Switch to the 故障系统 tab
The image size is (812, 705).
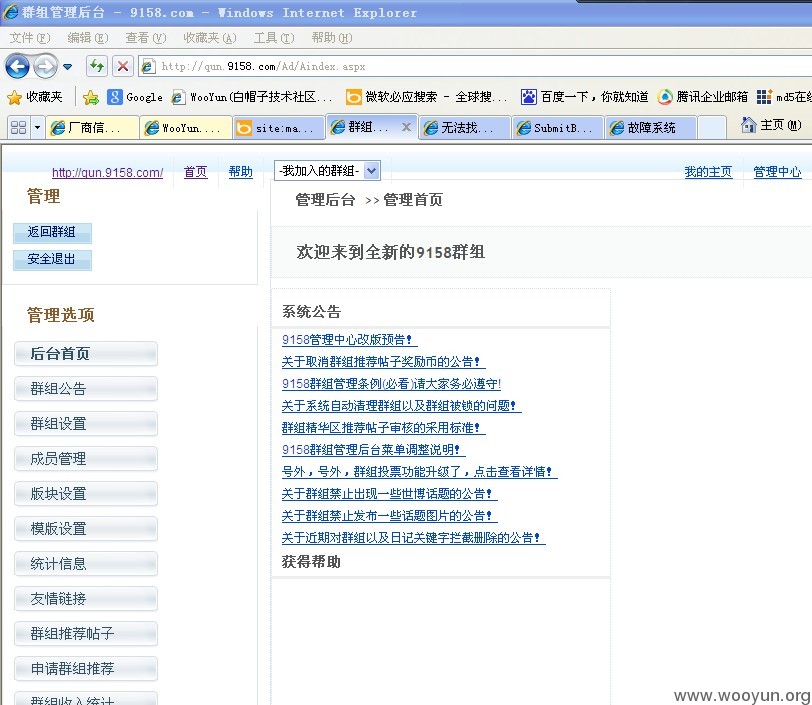(x=651, y=127)
